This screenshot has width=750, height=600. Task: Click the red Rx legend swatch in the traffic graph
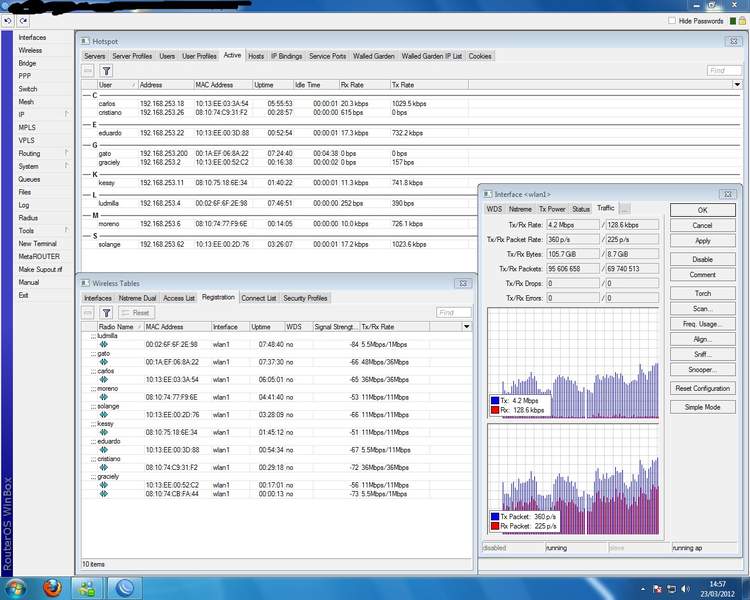coord(495,410)
